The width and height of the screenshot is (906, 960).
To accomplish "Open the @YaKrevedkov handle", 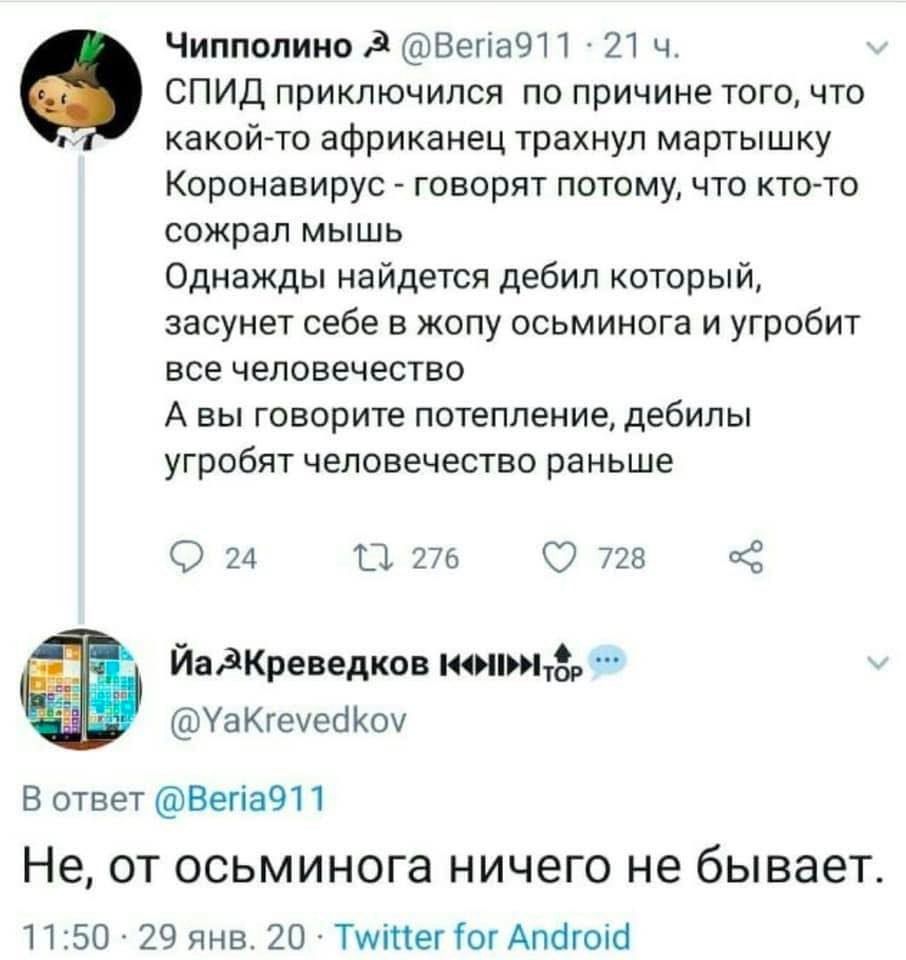I will click(287, 720).
